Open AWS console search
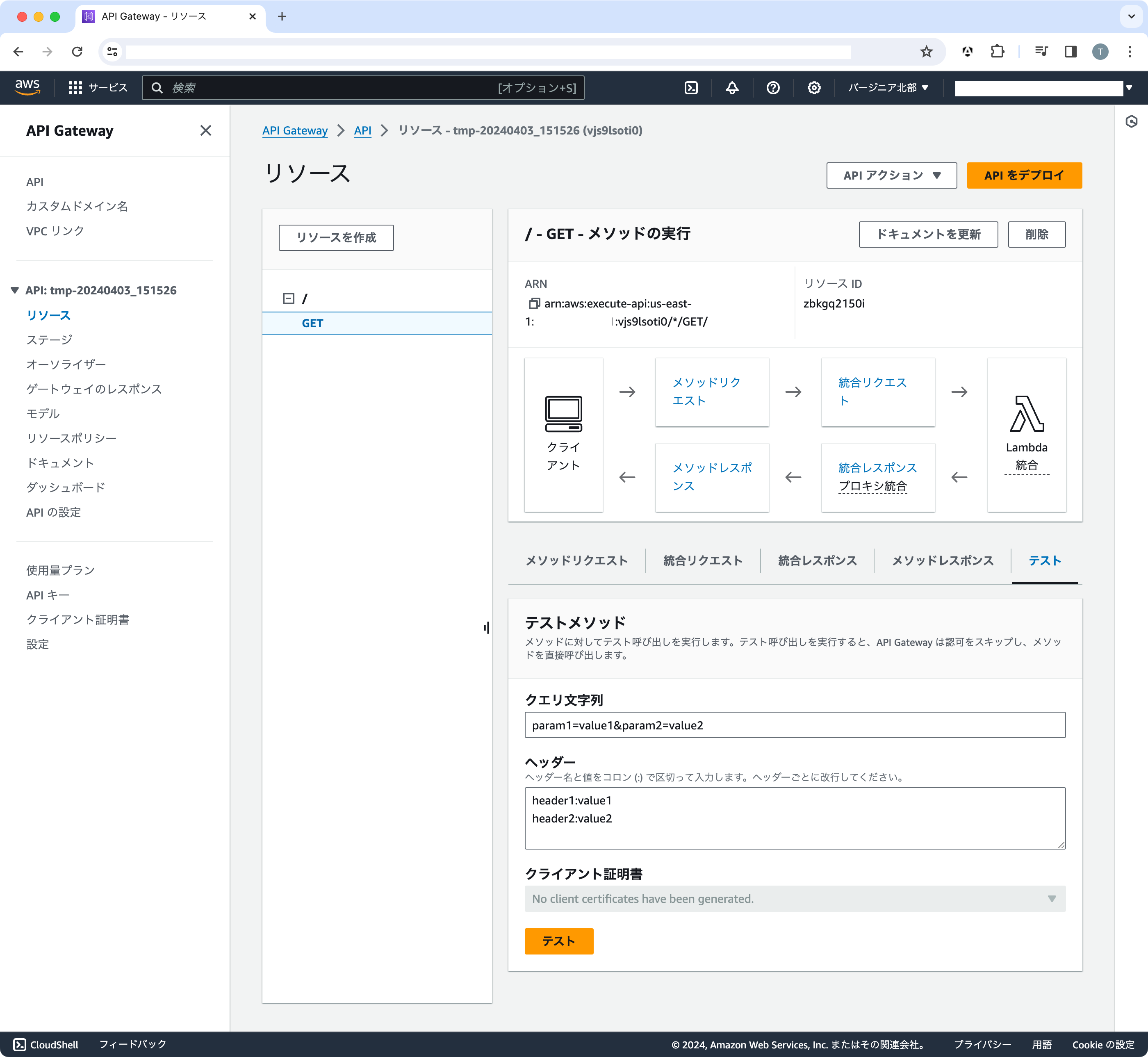Viewport: 1148px width, 1057px height. (x=360, y=87)
